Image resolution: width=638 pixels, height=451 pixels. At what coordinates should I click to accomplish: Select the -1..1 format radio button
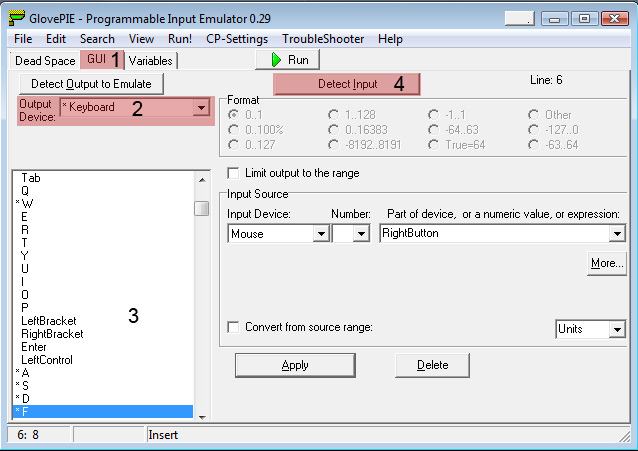[434, 115]
